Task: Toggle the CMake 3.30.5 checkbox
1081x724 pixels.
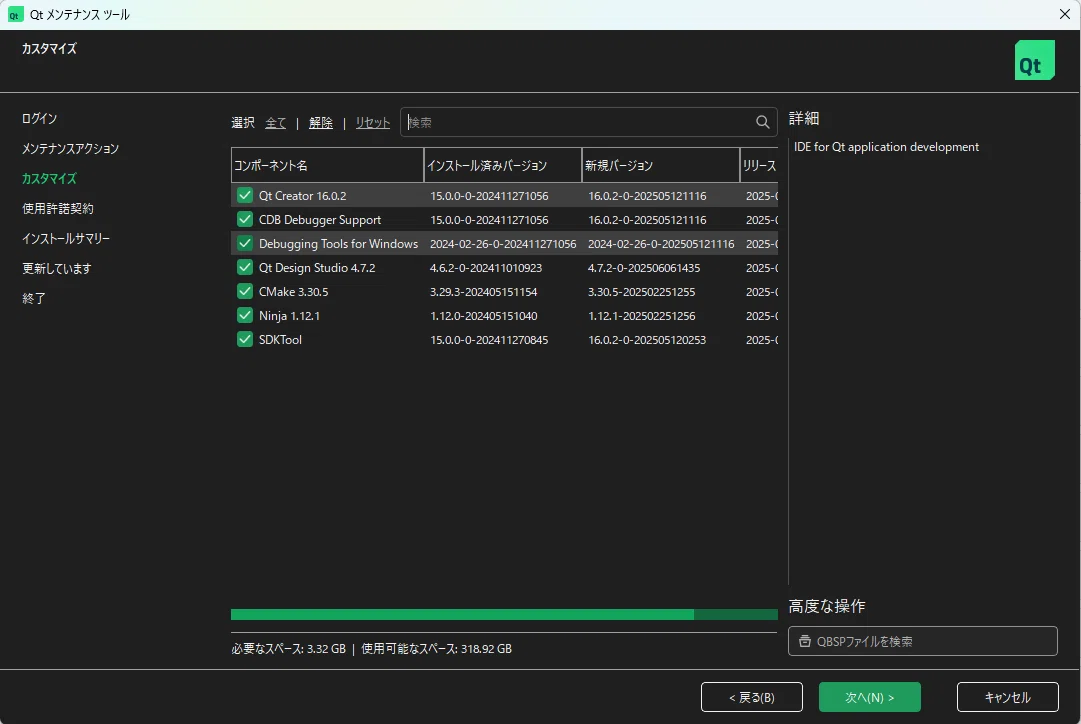Action: [245, 291]
